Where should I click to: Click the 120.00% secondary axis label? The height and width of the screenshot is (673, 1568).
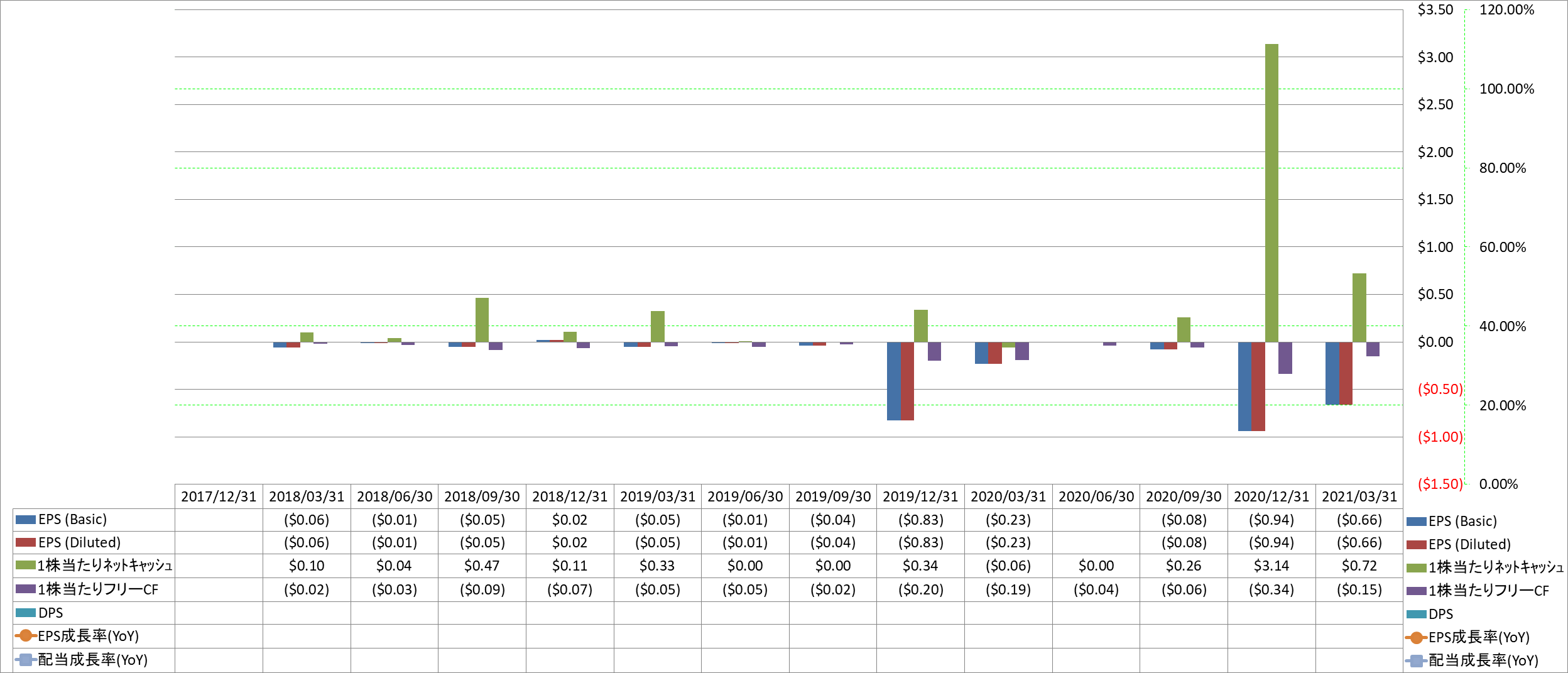(x=1506, y=10)
